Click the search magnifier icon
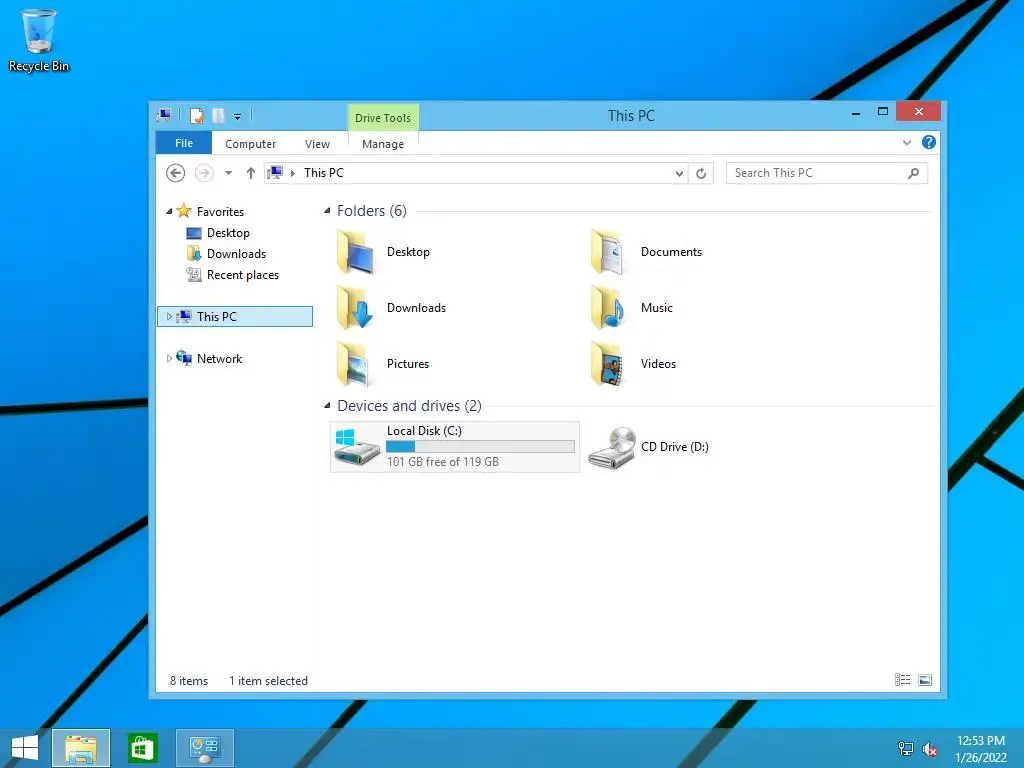Viewport: 1024px width, 768px height. click(914, 173)
